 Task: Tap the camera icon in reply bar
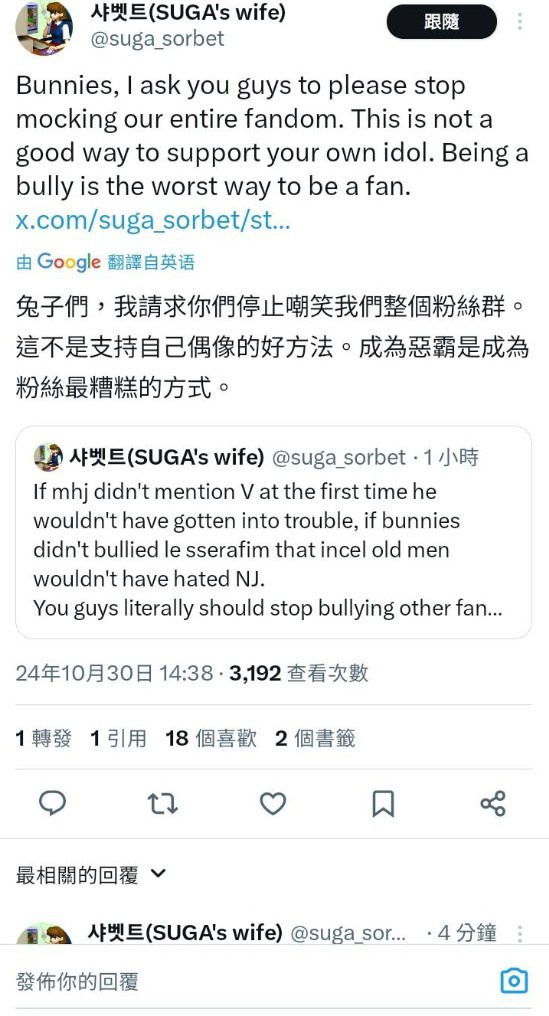pos(514,981)
